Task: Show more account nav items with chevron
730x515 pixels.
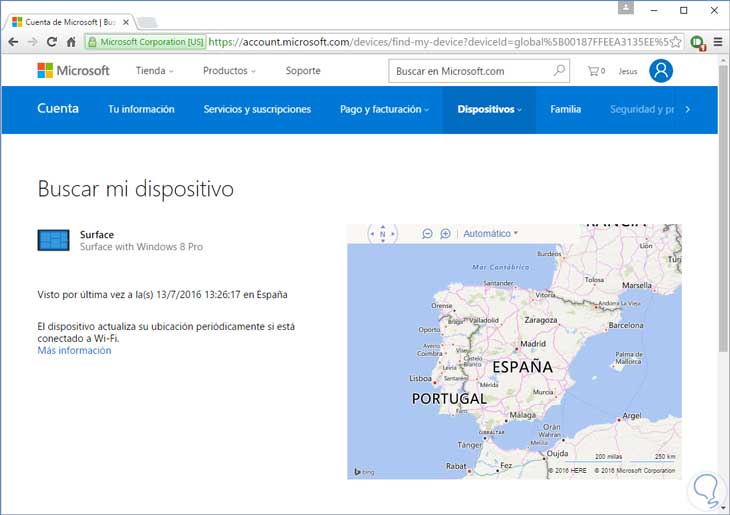Action: point(688,109)
